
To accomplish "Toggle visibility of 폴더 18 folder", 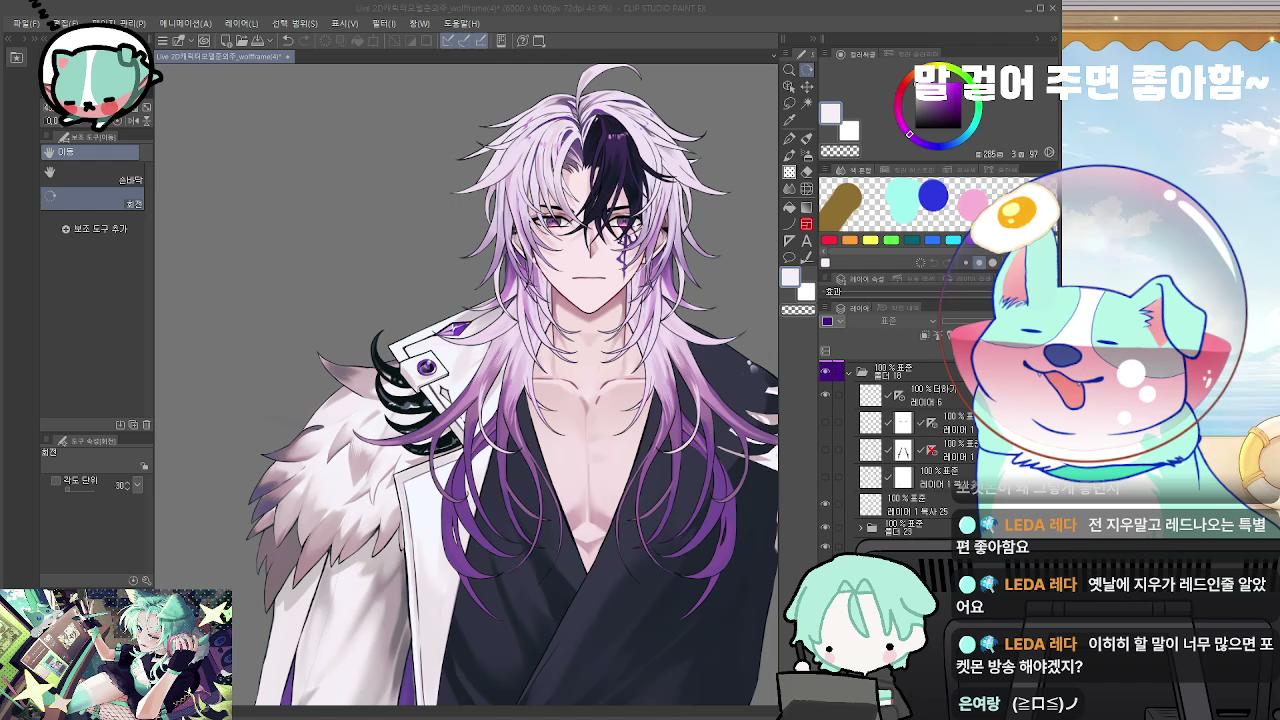I will [x=826, y=371].
